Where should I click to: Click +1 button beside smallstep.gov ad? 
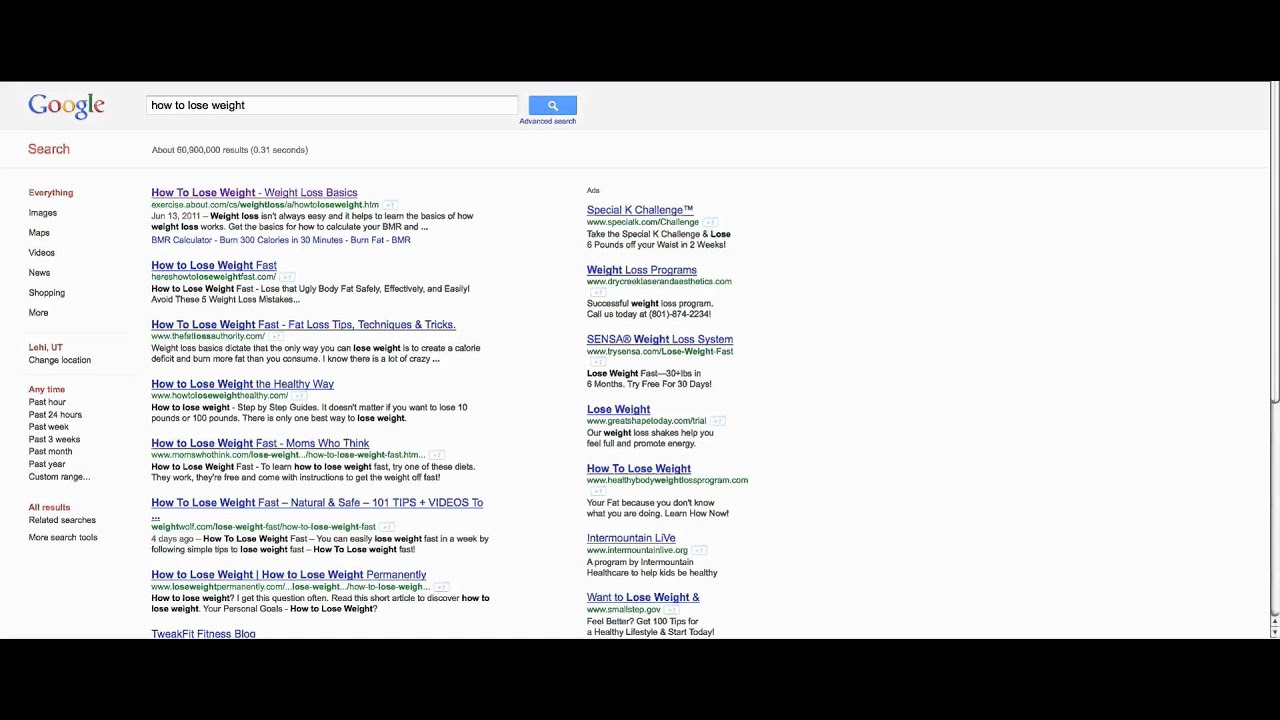click(670, 609)
